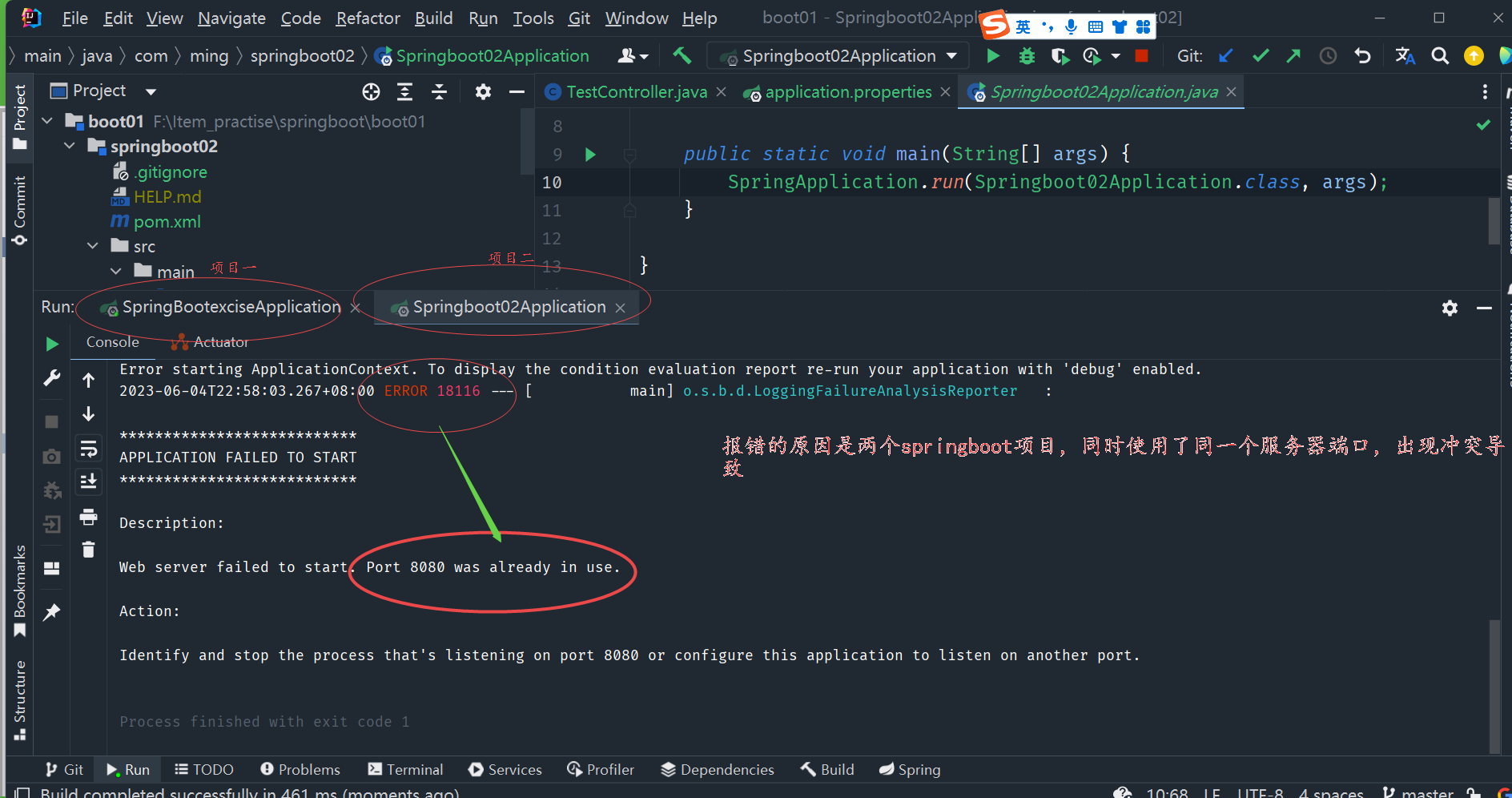
Task: Push commits with the green arrow
Action: 1293,55
